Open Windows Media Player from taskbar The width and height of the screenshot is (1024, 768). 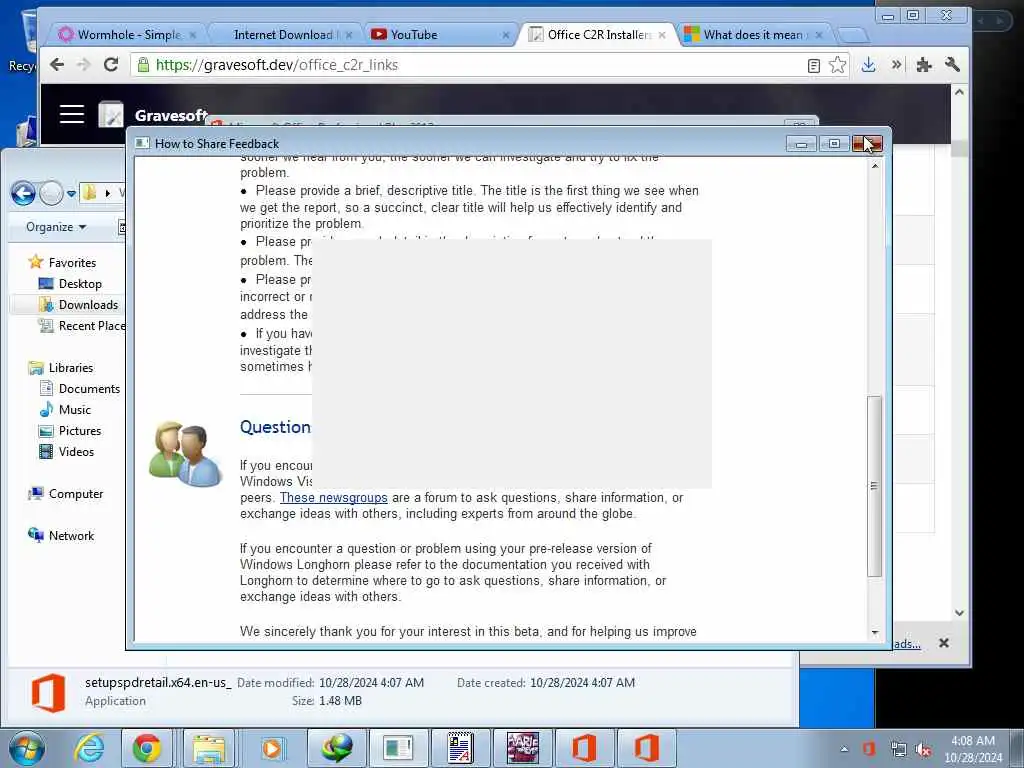(x=272, y=748)
